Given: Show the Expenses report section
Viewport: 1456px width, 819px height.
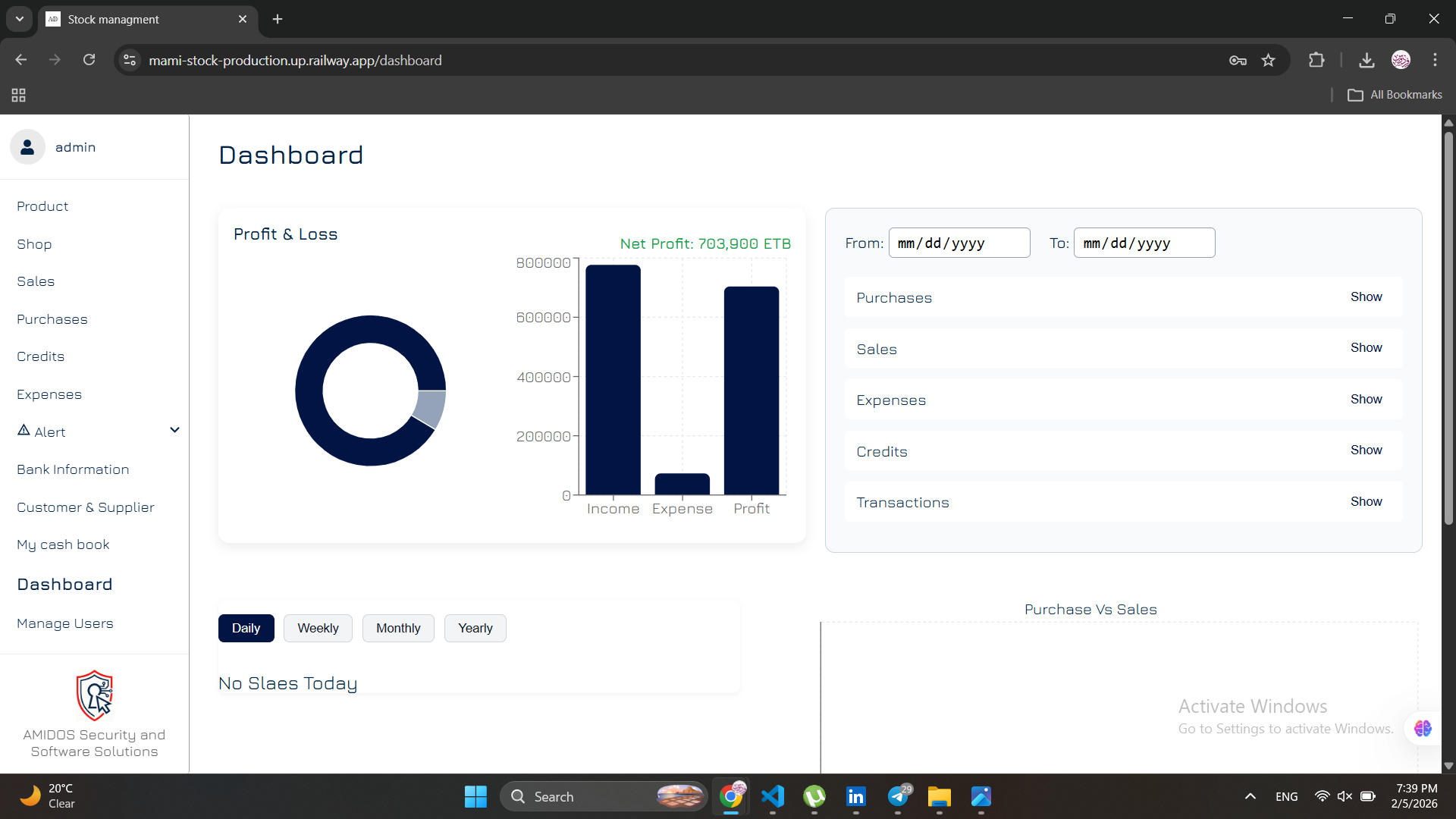Looking at the screenshot, I should point(1366,399).
